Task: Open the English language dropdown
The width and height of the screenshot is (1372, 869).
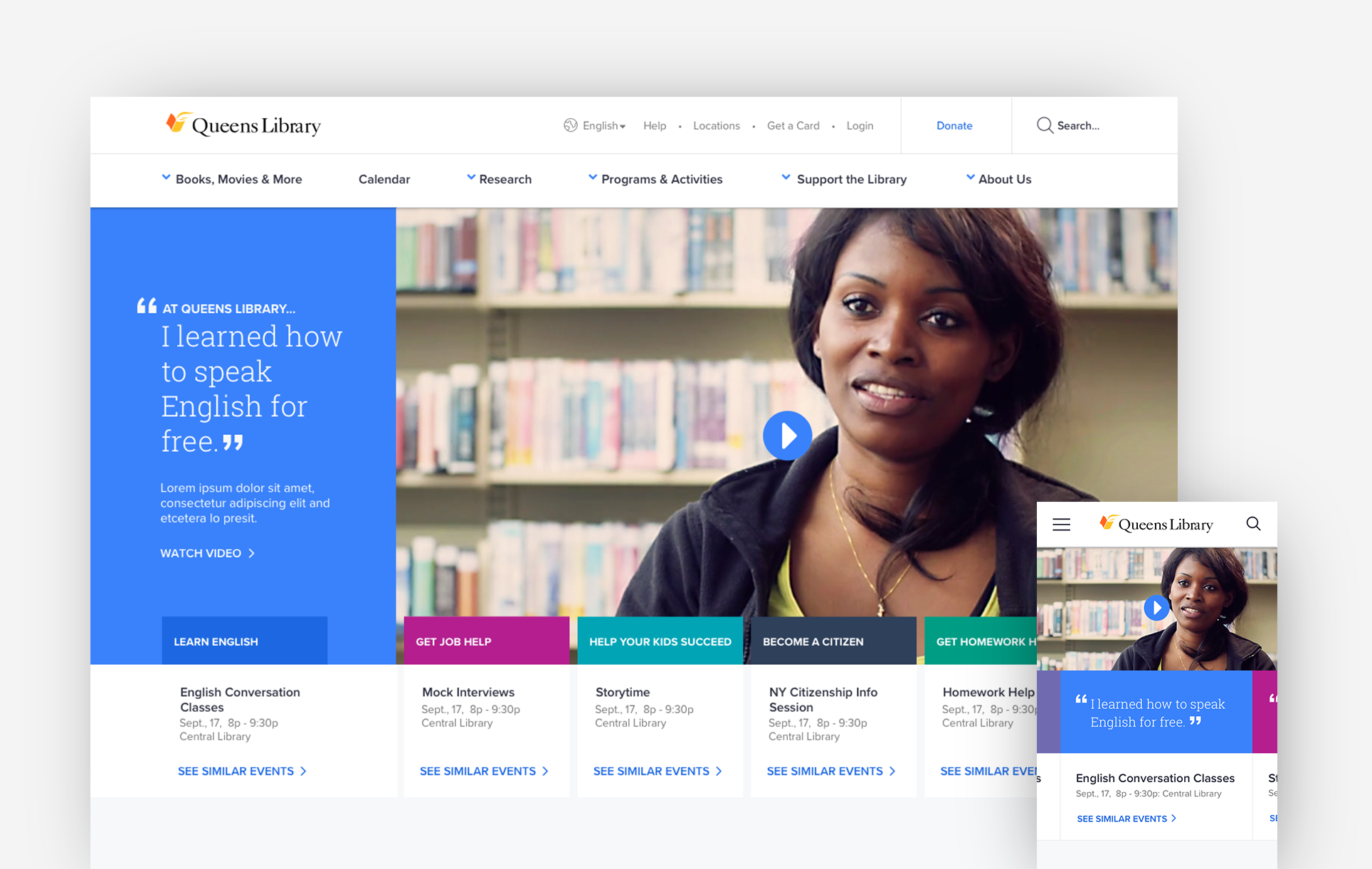Action: pos(603,126)
